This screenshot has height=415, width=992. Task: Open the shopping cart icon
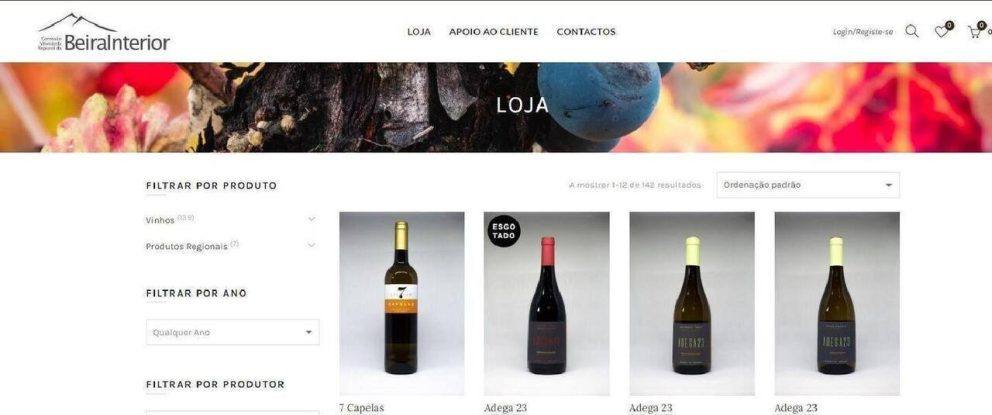[x=974, y=32]
